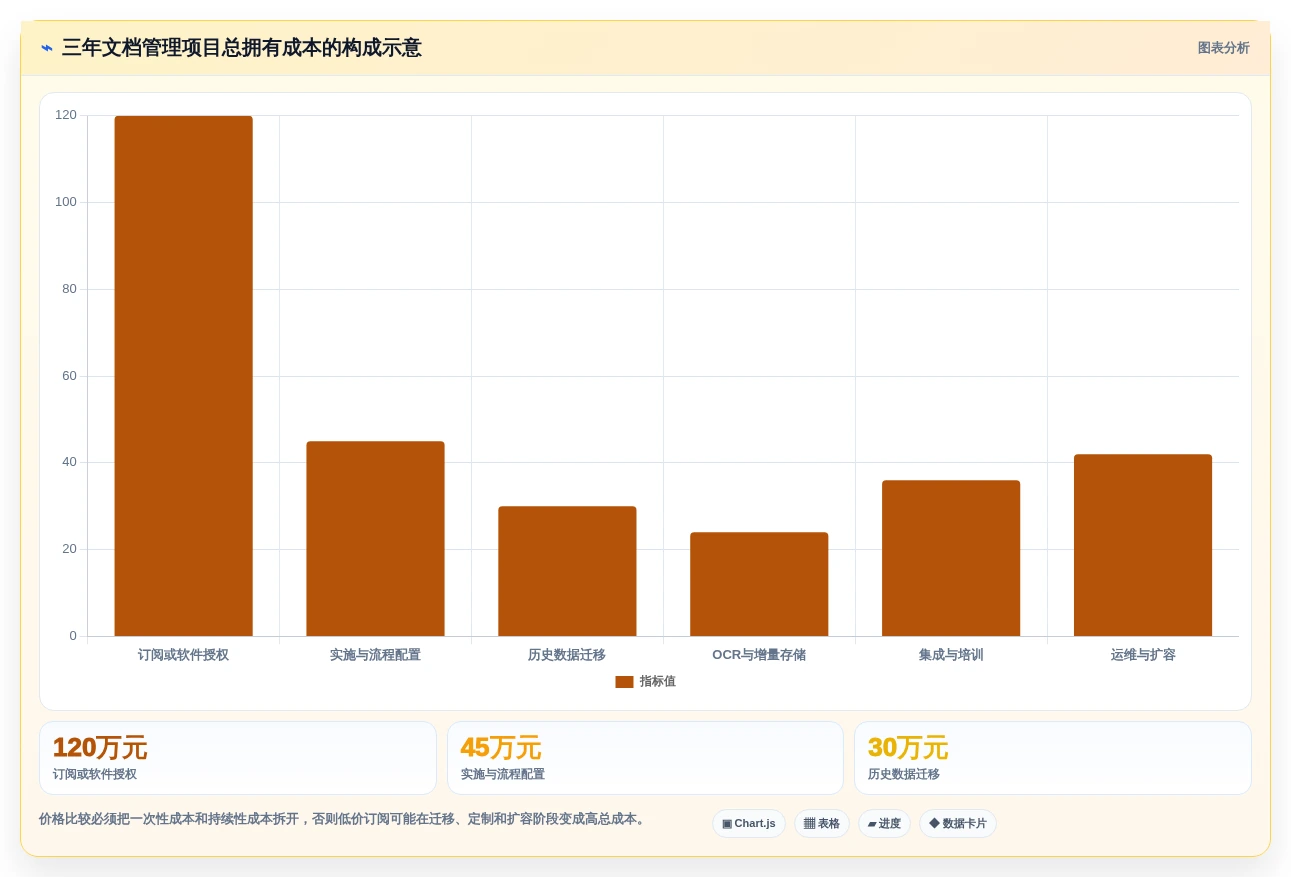The image size is (1291, 877).
Task: Select the OCR与增量存储 bar in the chart
Action: (759, 584)
